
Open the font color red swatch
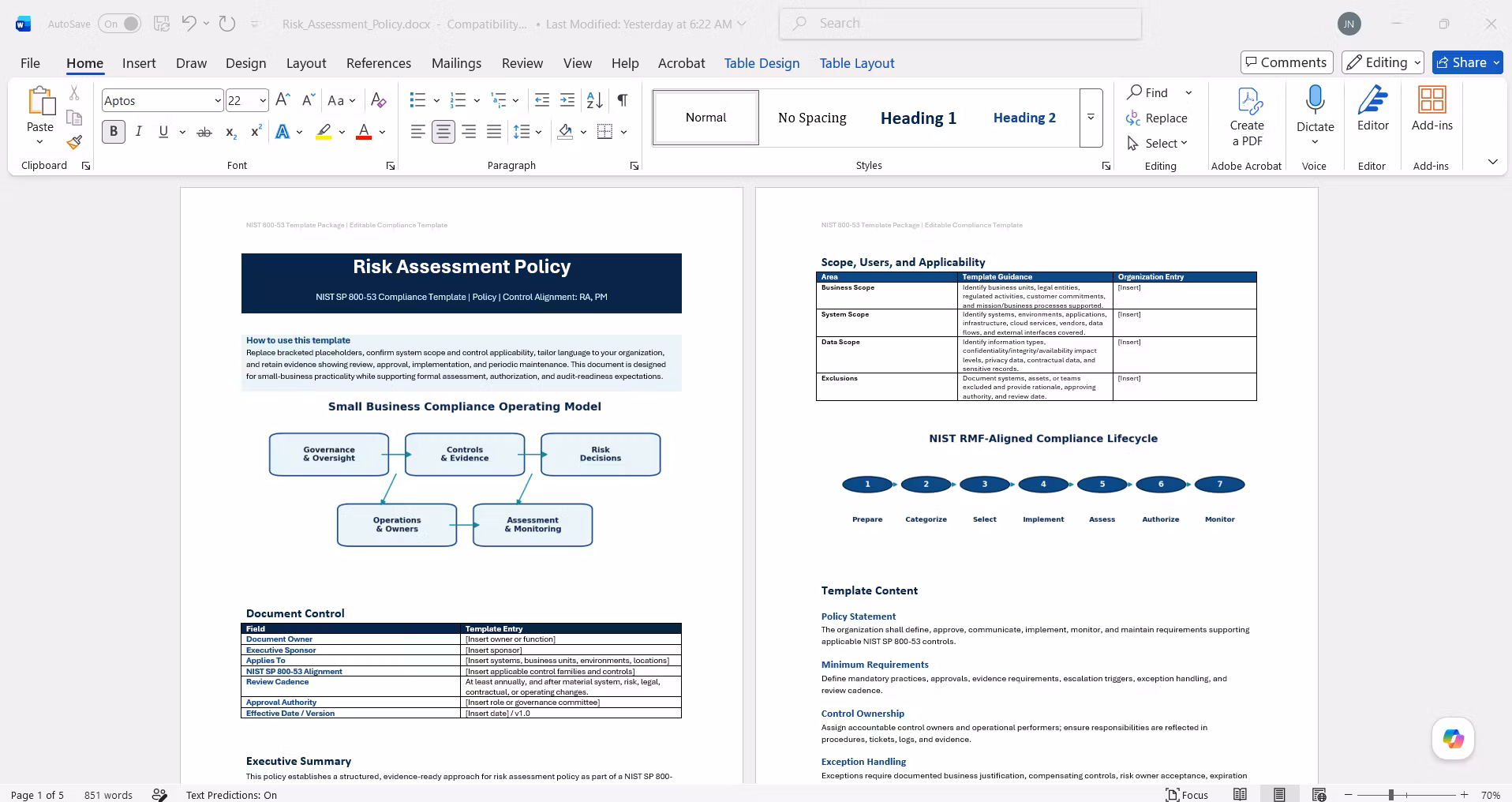[364, 132]
